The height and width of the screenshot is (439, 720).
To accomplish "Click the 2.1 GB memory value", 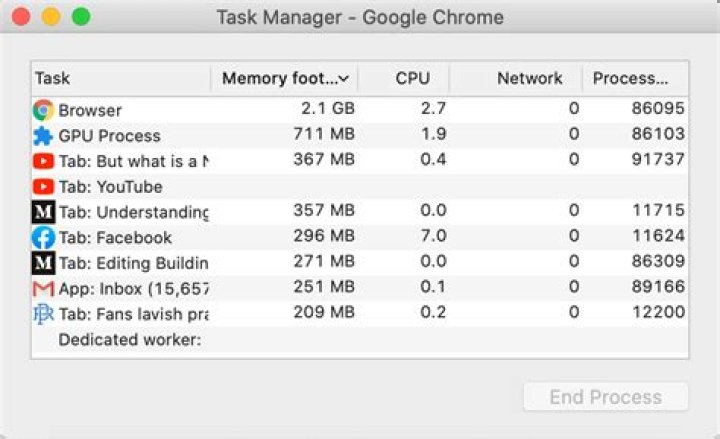I will tap(328, 108).
